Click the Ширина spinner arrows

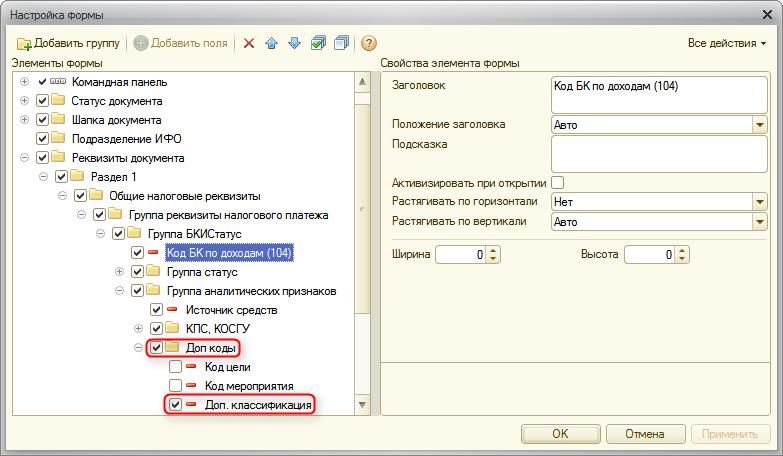tap(493, 255)
